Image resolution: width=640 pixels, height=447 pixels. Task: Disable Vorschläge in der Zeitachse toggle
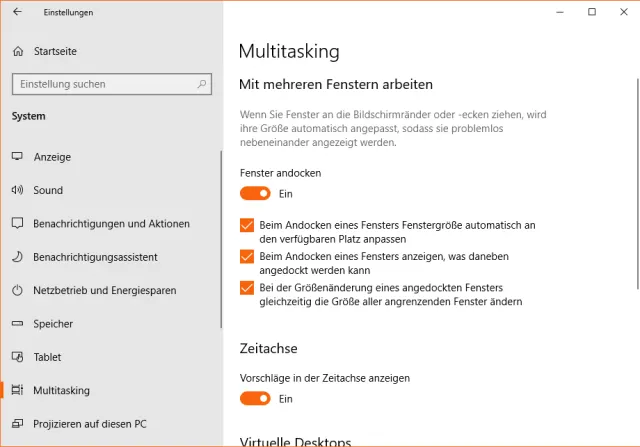click(x=255, y=398)
